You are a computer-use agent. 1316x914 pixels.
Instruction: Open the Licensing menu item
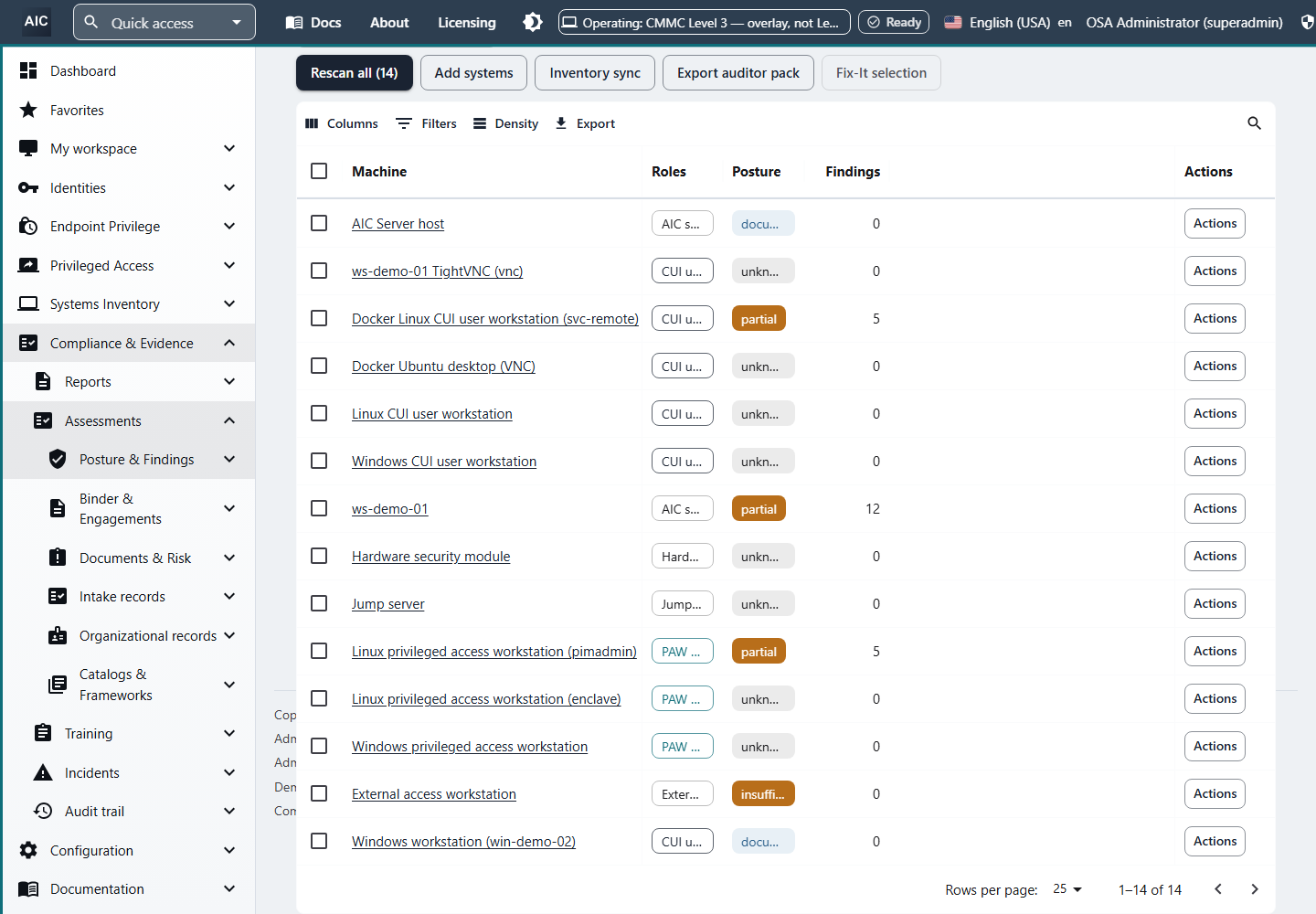tap(467, 22)
